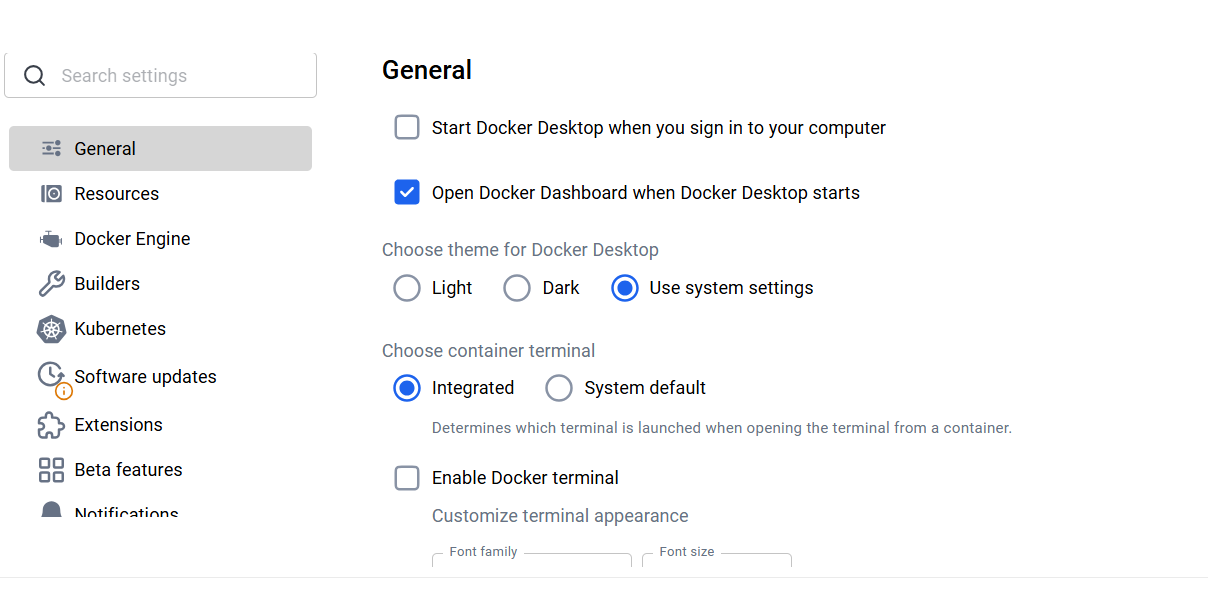
Task: Open the Font family dropdown
Action: [532, 560]
